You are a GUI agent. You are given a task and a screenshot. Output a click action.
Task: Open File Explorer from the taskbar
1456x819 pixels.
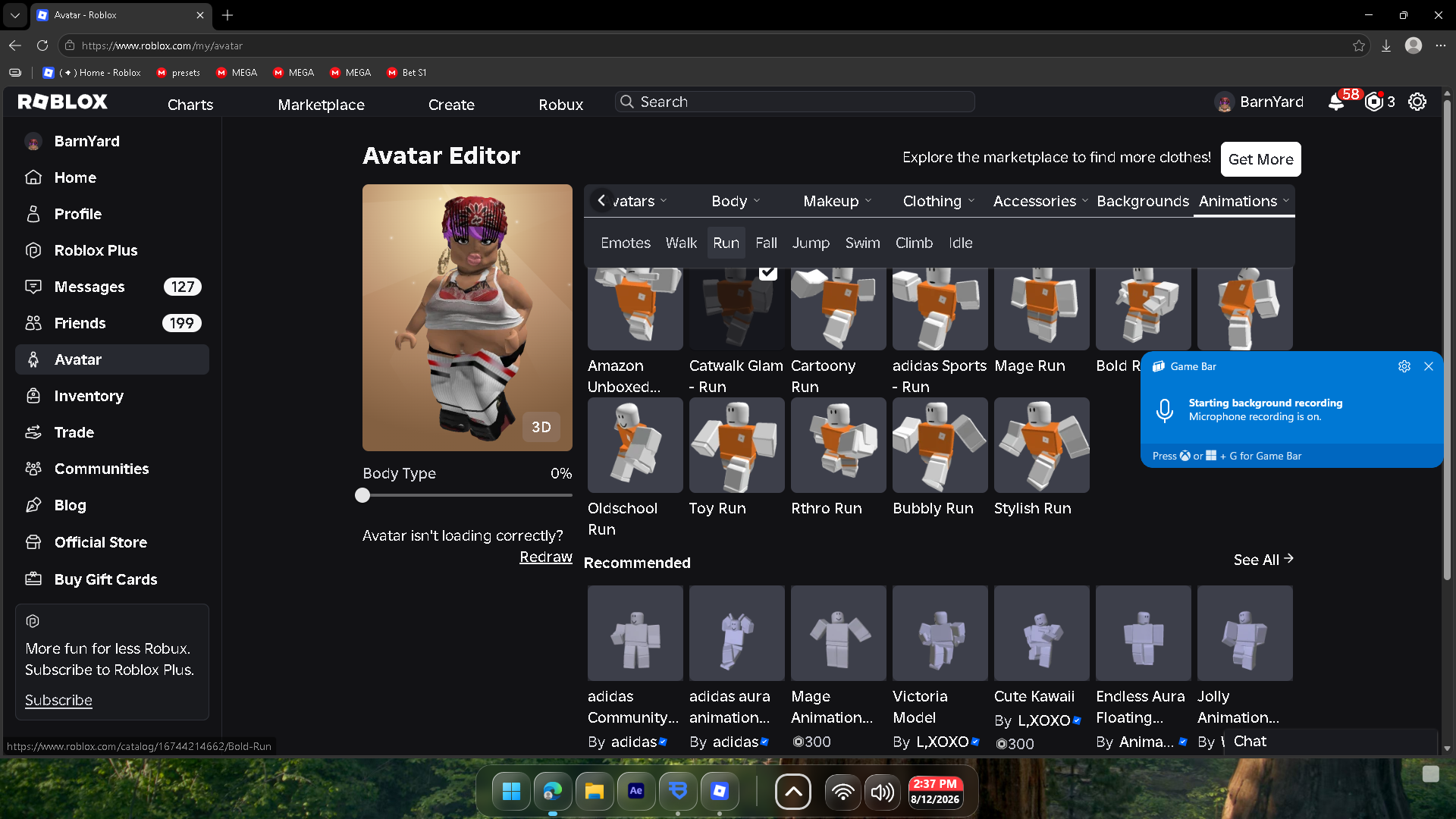point(595,792)
